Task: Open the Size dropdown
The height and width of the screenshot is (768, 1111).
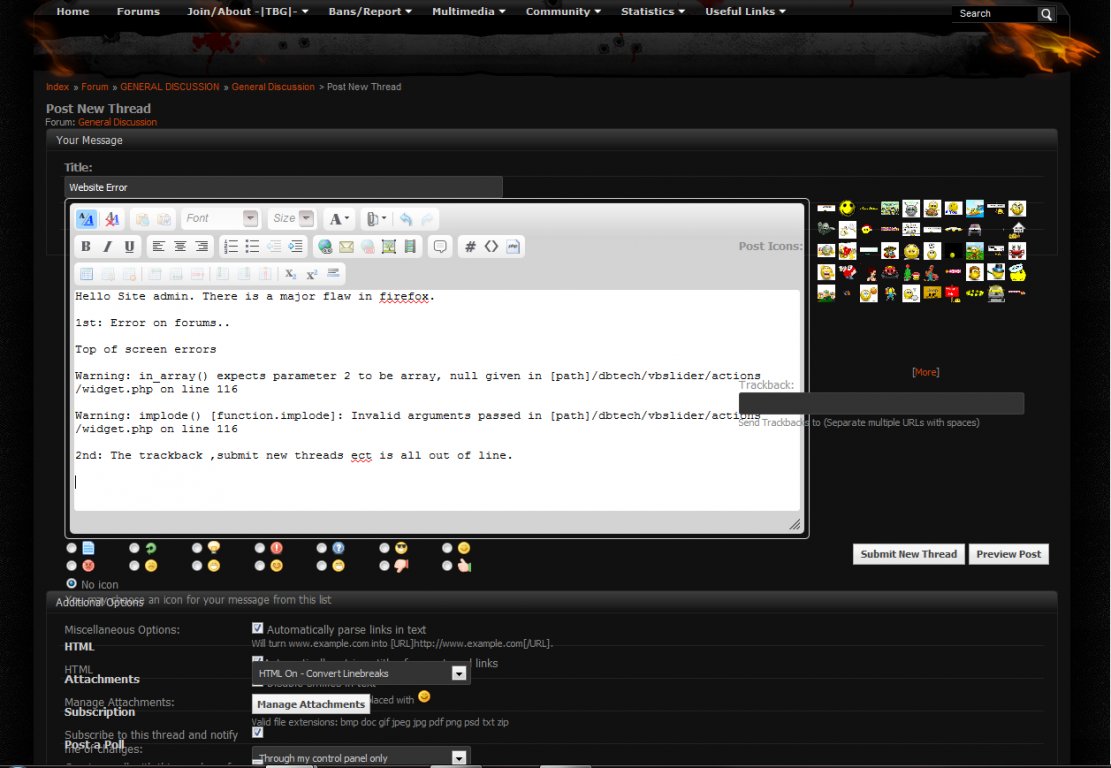Action: pyautogui.click(x=291, y=218)
